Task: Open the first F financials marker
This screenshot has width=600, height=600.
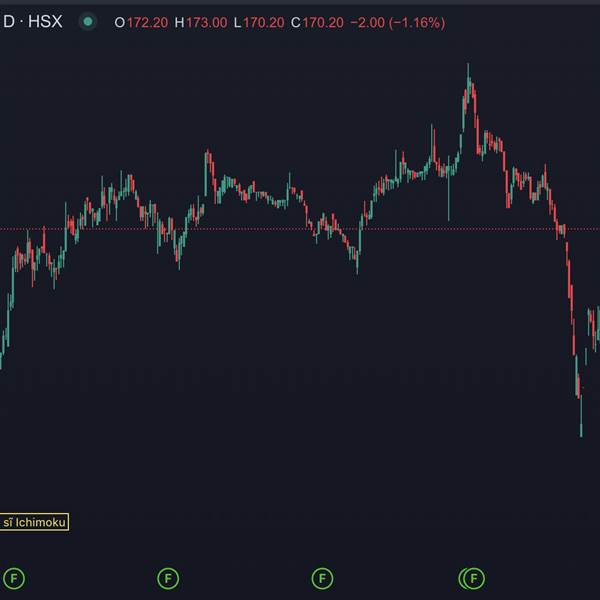Action: [14, 578]
